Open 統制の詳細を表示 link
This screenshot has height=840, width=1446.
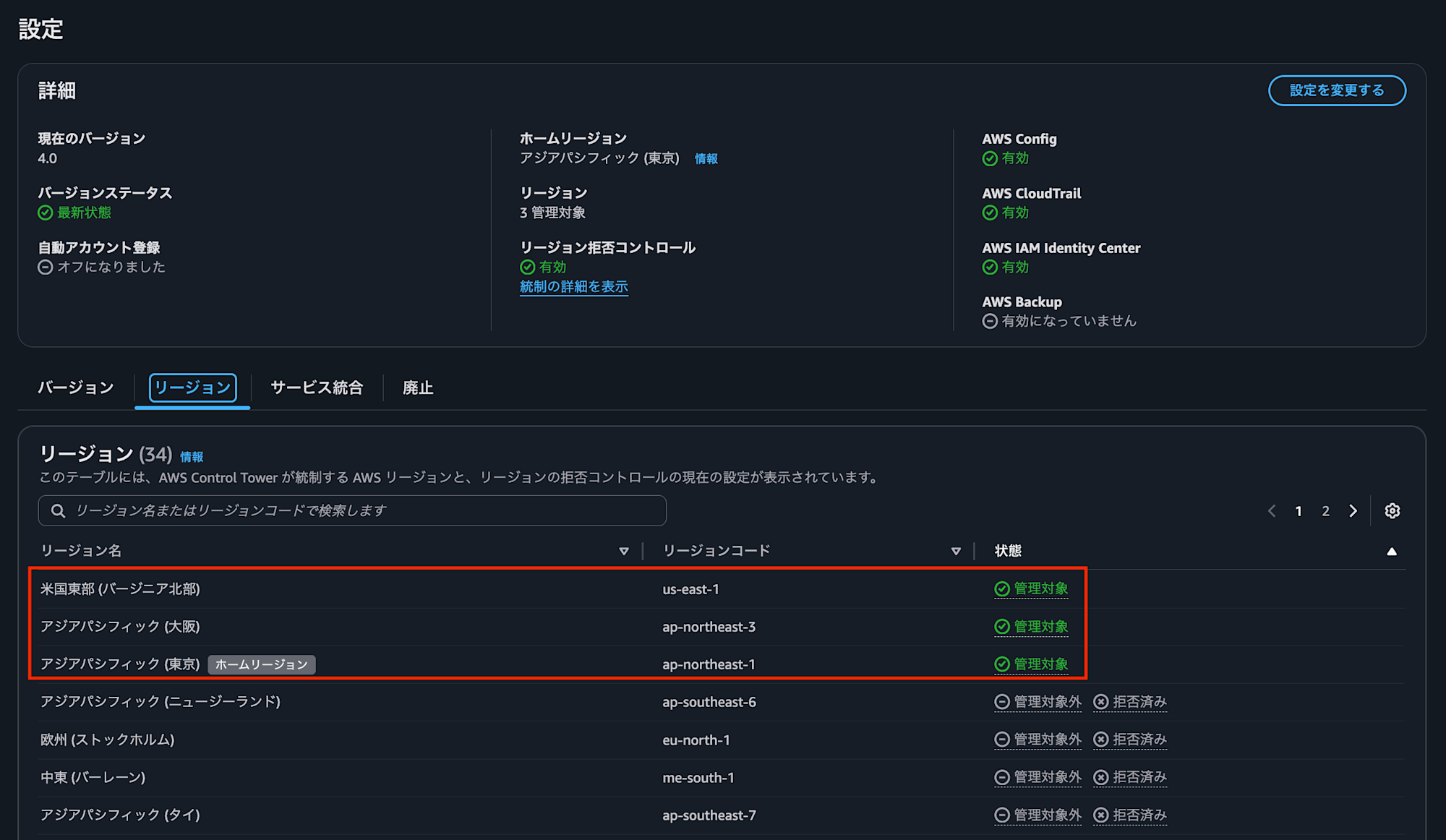coord(573,287)
